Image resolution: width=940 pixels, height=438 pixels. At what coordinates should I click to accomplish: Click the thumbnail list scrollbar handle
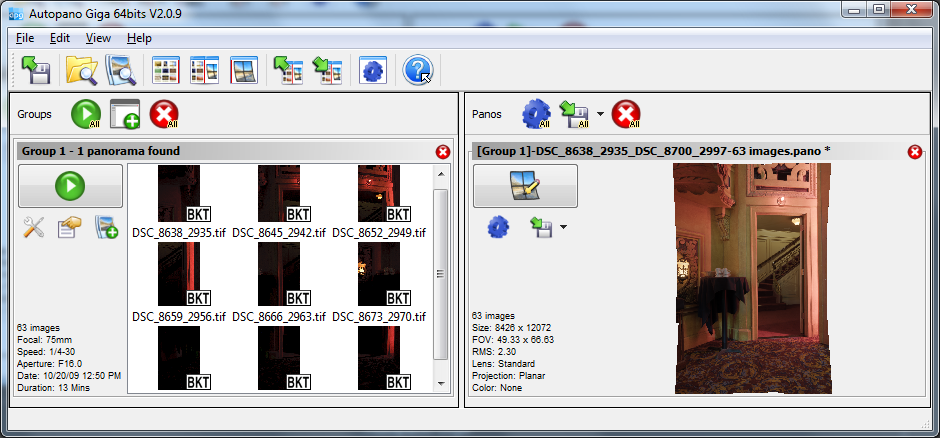click(441, 274)
